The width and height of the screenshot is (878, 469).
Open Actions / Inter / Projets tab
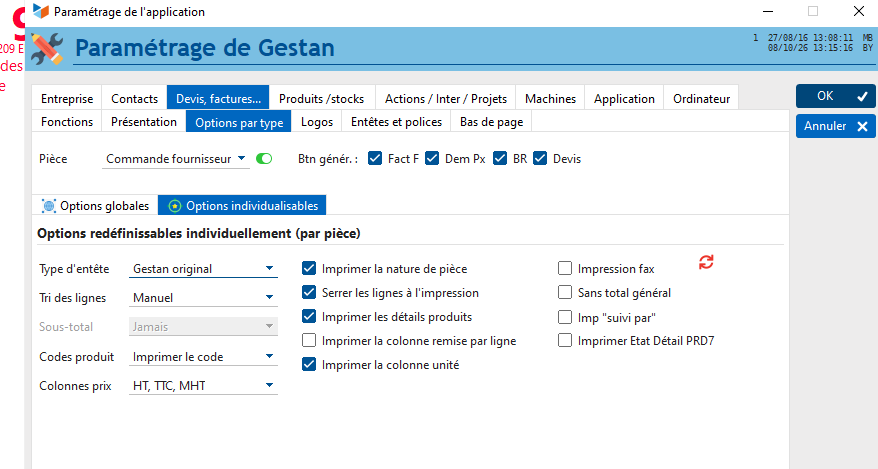click(x=446, y=99)
